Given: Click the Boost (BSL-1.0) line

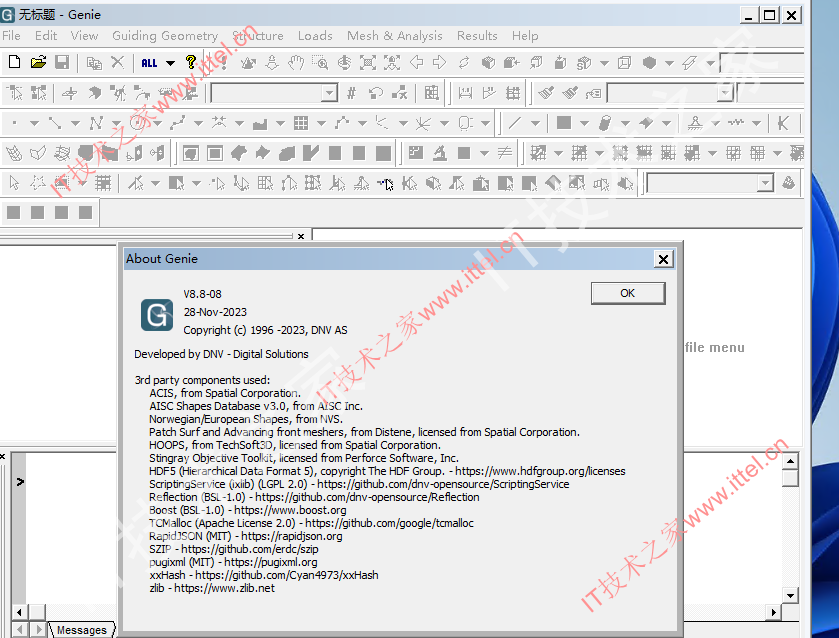Looking at the screenshot, I should (x=248, y=510).
